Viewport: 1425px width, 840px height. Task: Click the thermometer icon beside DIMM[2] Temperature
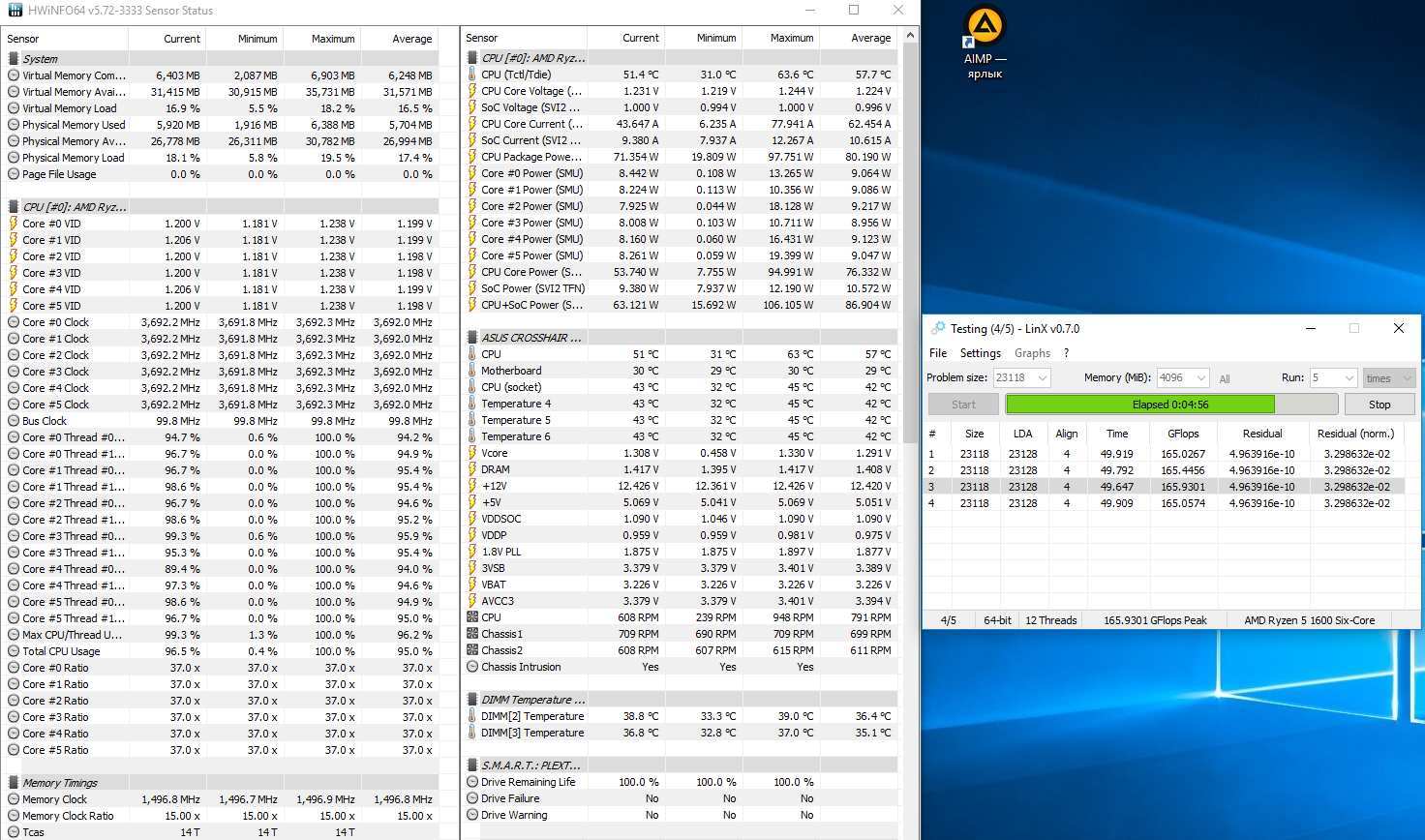pyautogui.click(x=472, y=716)
